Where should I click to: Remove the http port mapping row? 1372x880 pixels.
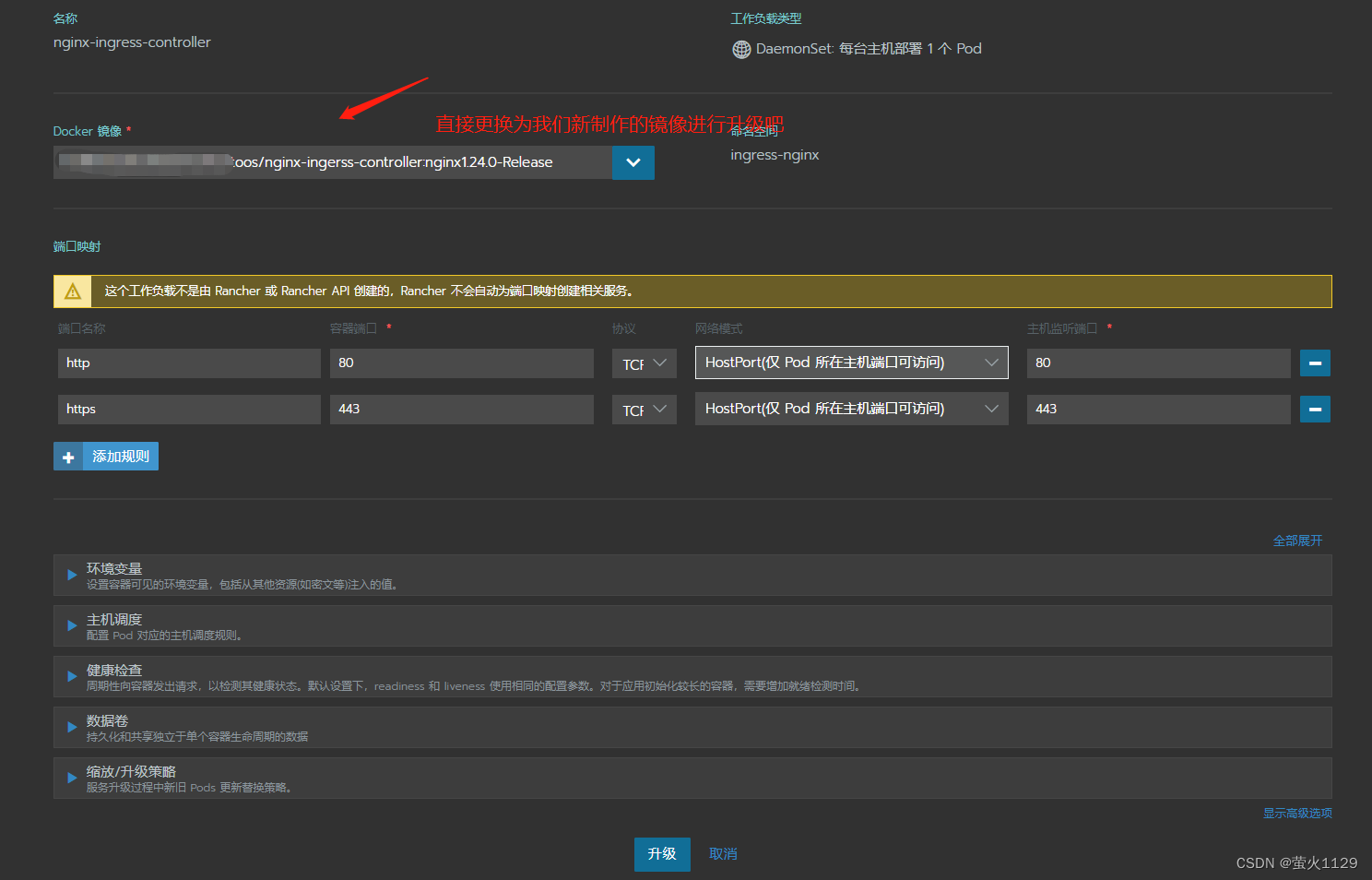[x=1315, y=363]
